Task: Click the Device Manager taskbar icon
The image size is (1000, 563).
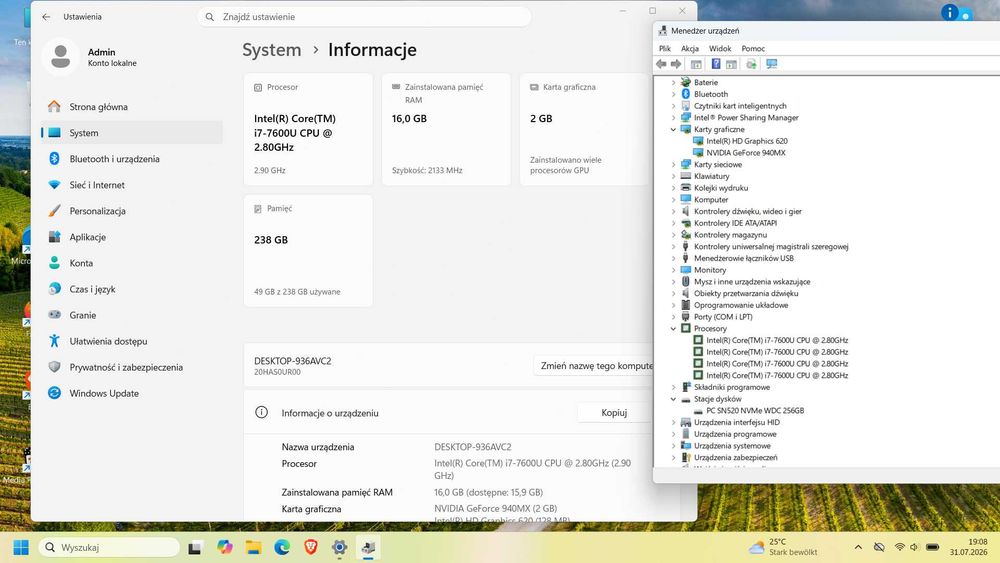Action: click(x=368, y=547)
